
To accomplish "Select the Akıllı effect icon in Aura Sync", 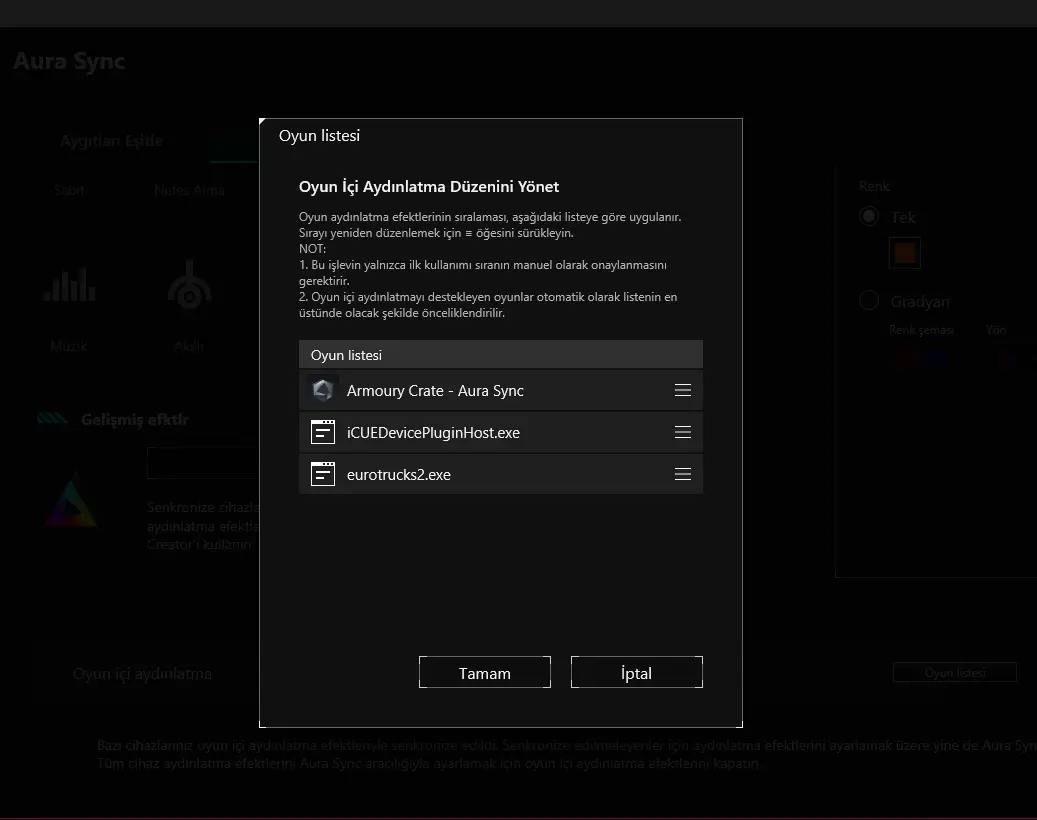I will pos(190,286).
